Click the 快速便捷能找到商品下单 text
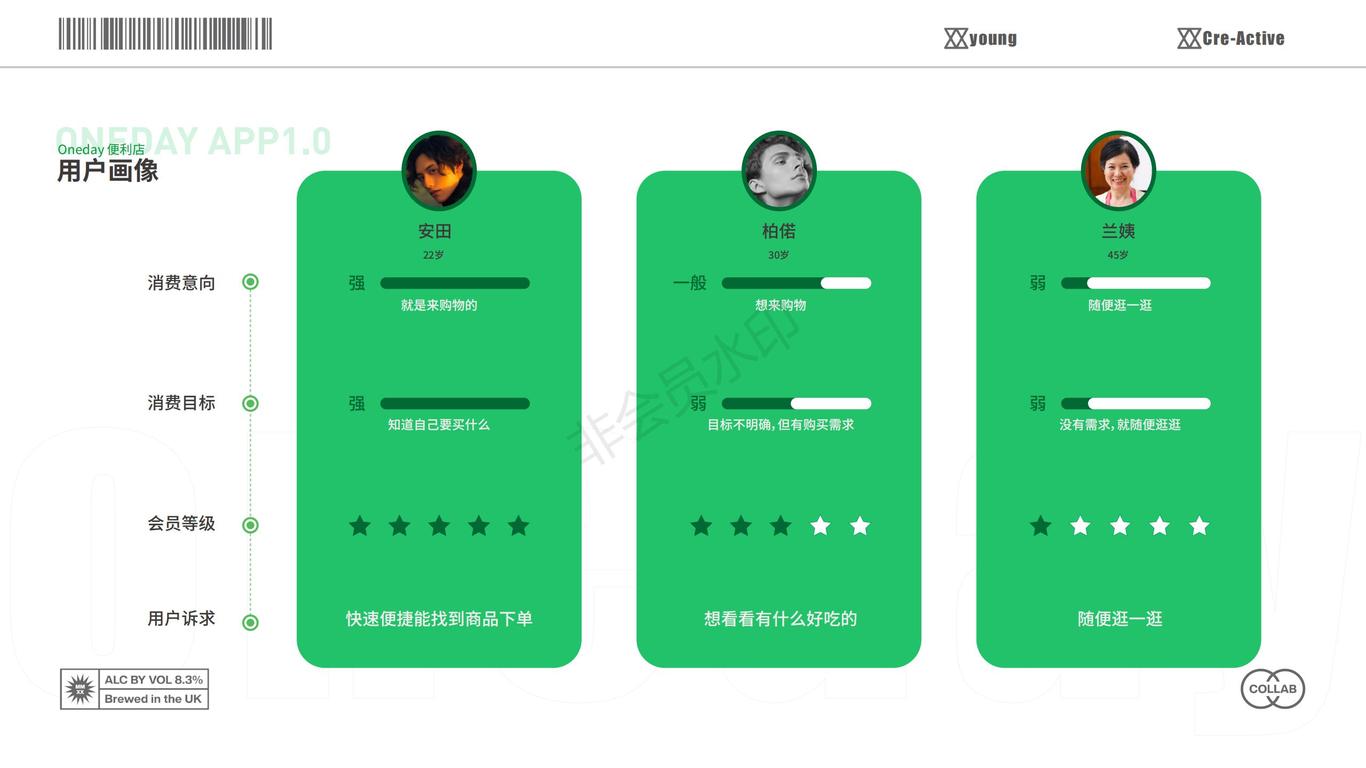Screen dimensions: 1366x768 click(x=439, y=619)
